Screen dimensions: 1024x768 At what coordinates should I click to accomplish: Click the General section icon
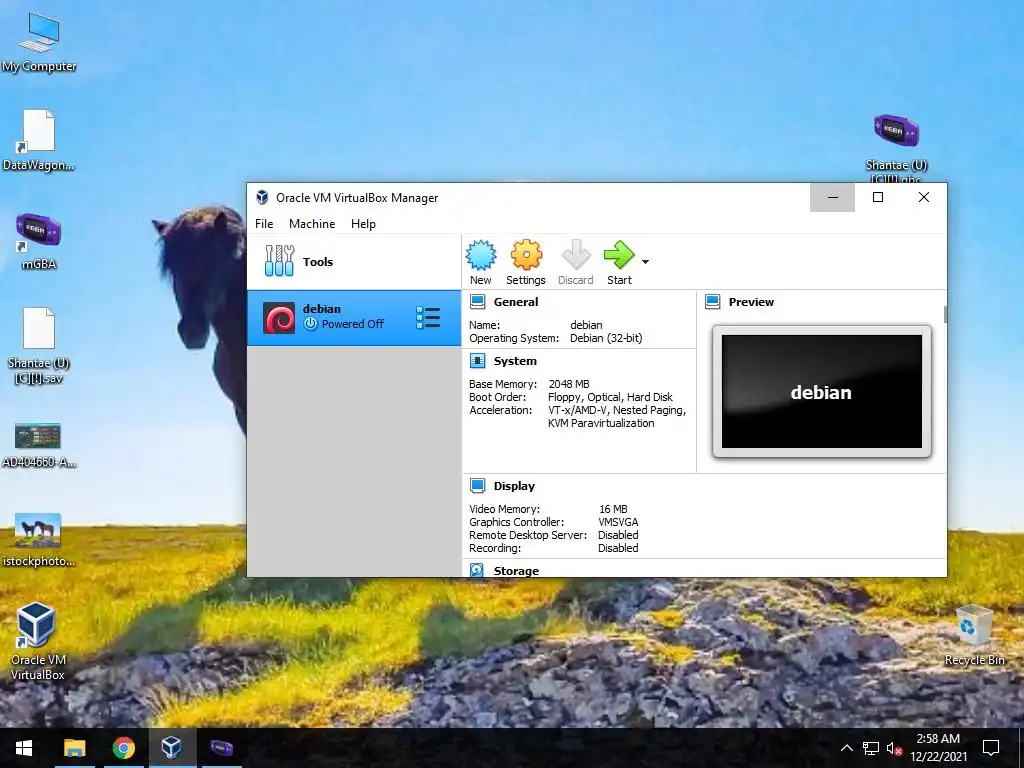pos(477,302)
